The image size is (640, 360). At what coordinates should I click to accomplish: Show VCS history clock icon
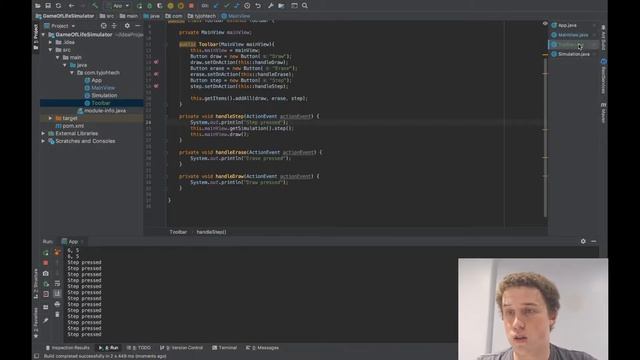247,6
